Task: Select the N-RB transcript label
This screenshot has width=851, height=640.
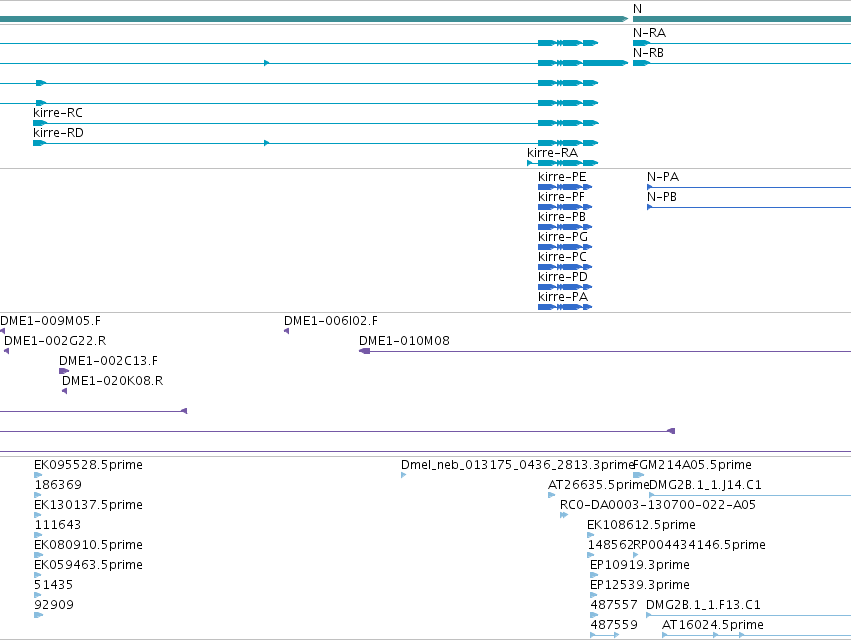Action: pos(649,53)
